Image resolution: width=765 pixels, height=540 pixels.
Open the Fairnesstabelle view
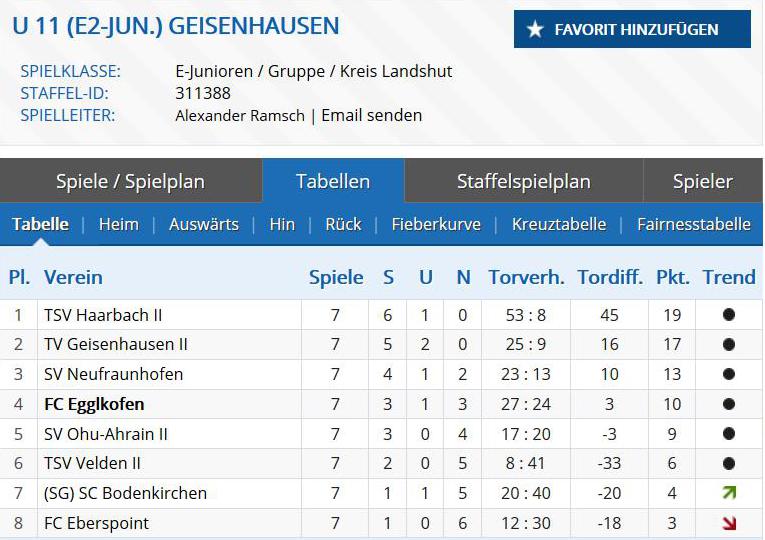pos(693,224)
